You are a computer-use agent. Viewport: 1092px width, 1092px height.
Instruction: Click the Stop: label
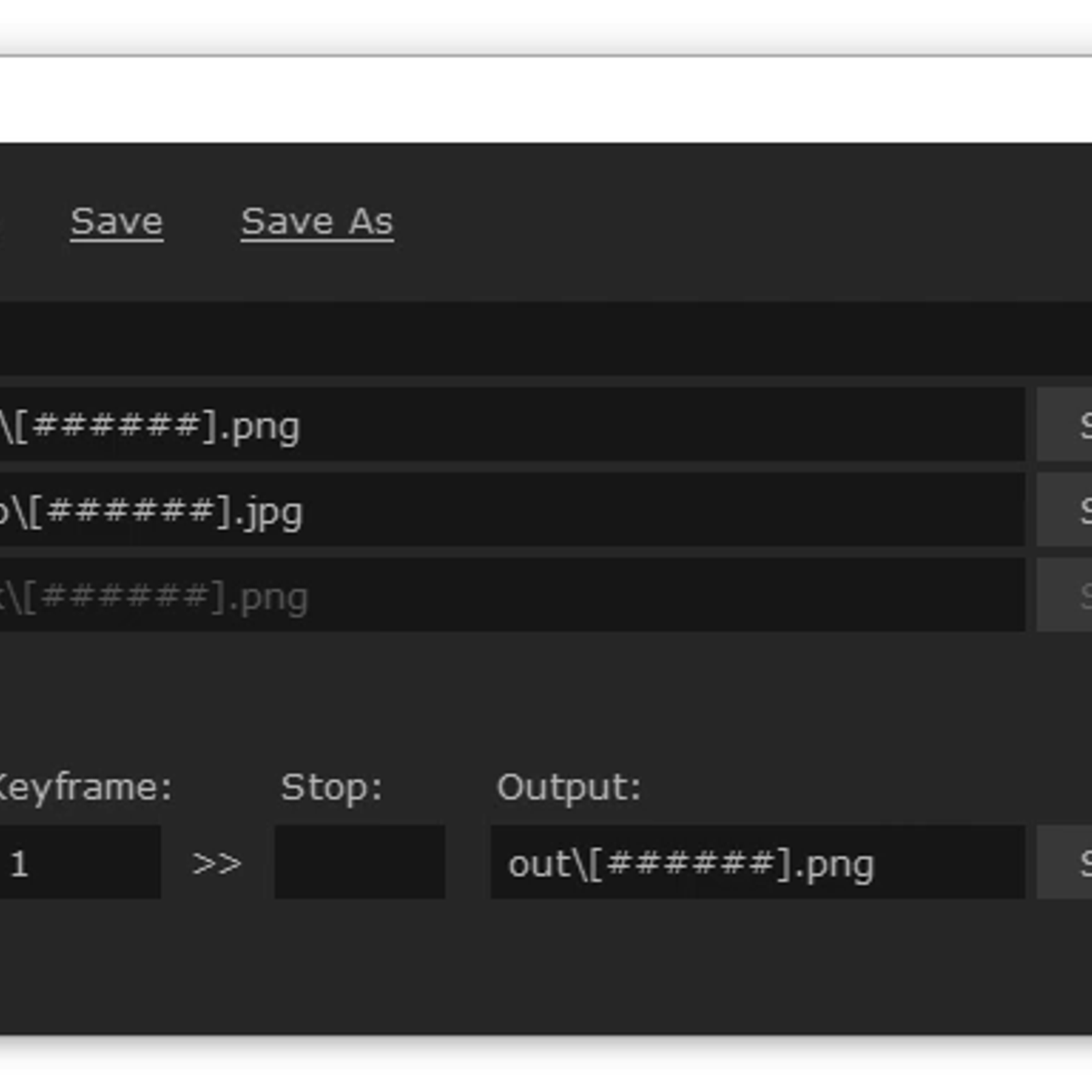(x=331, y=788)
